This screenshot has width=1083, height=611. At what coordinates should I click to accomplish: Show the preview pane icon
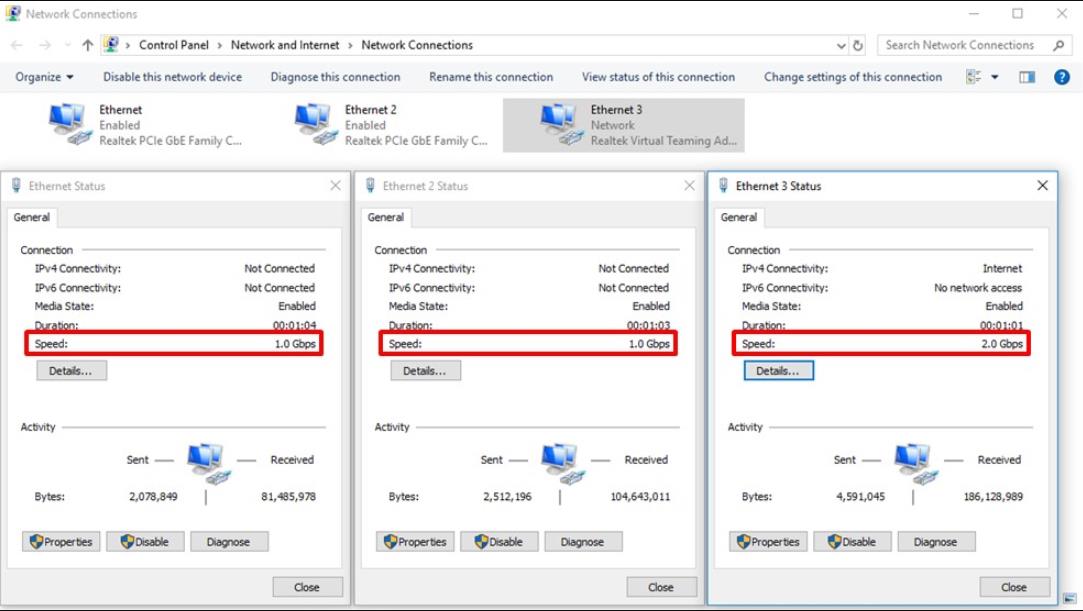1027,77
